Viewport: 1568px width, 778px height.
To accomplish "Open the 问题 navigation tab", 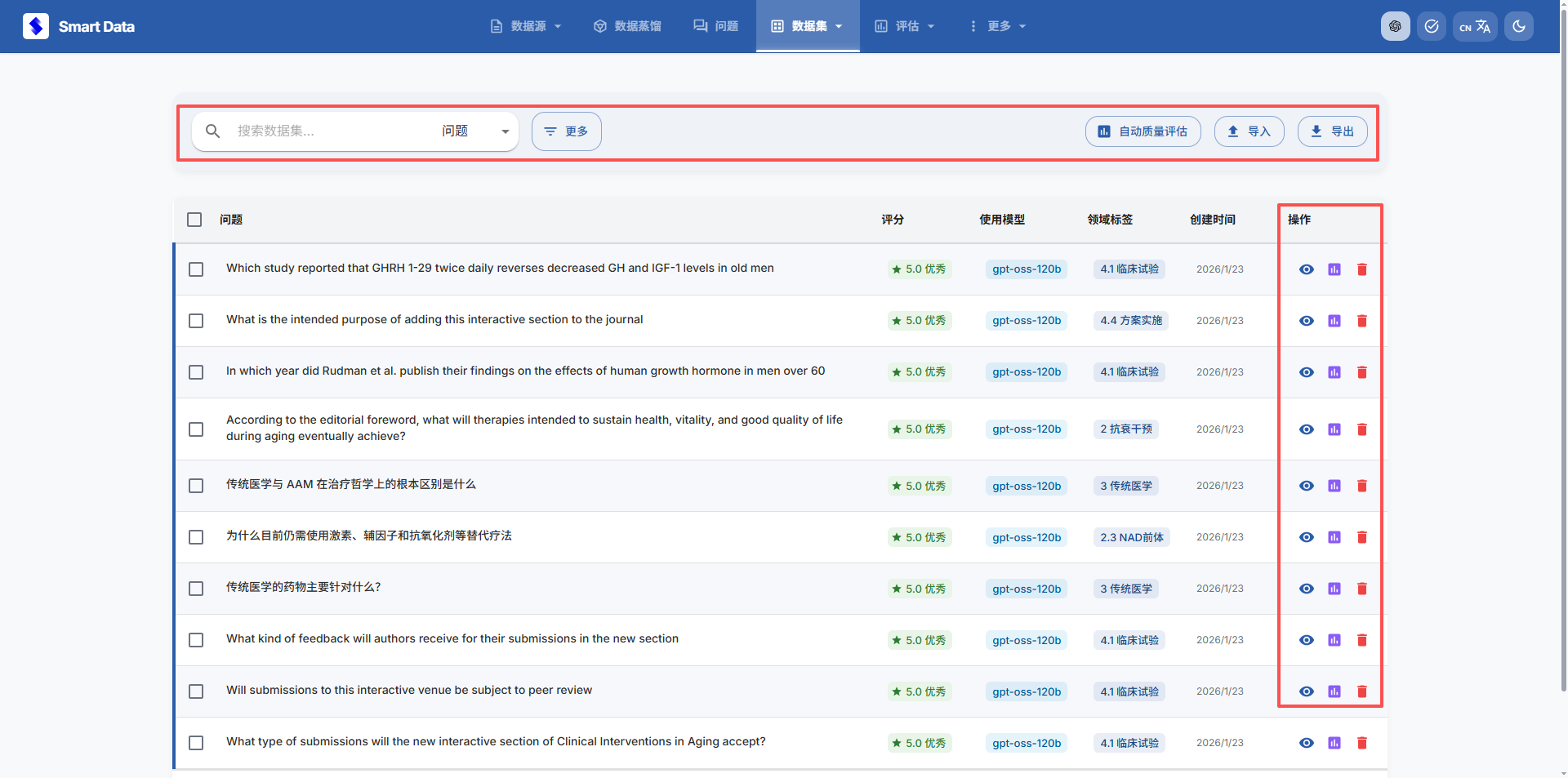I will [x=716, y=26].
